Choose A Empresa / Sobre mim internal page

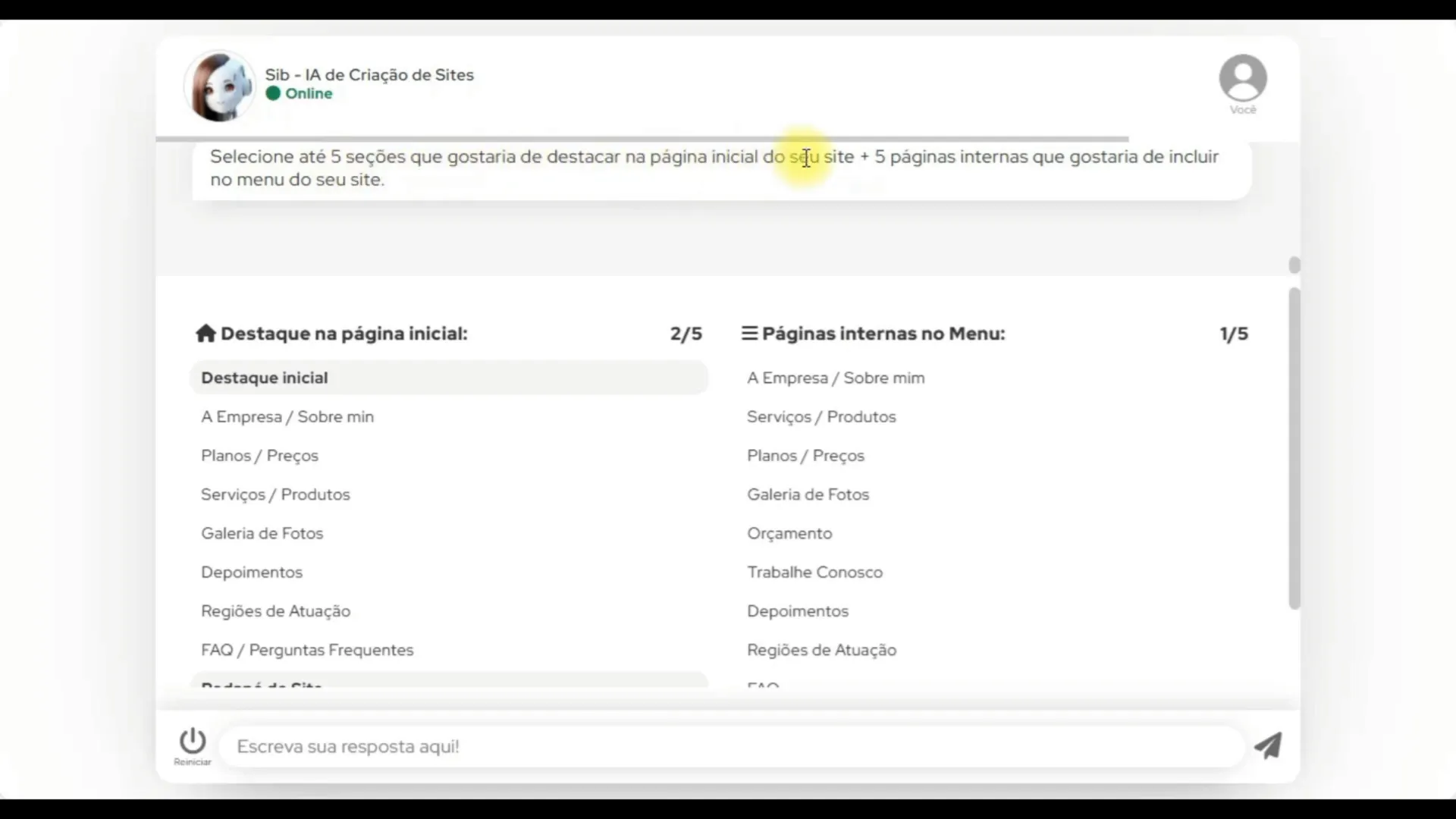pos(836,378)
